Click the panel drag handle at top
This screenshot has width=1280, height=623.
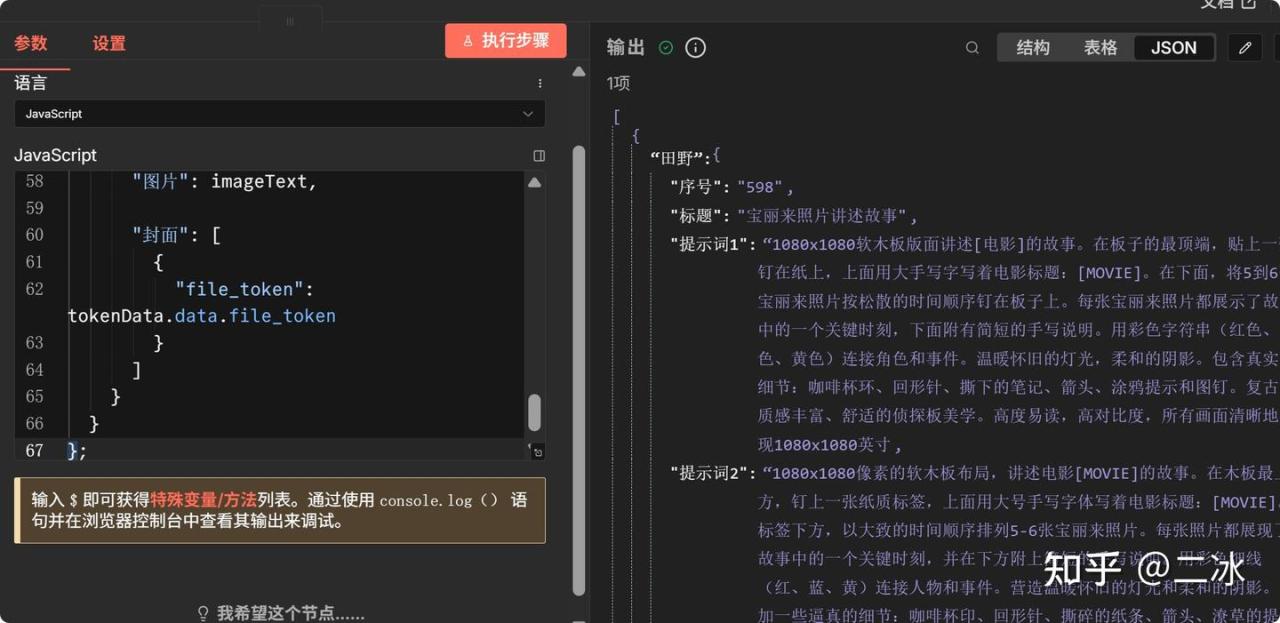[290, 21]
